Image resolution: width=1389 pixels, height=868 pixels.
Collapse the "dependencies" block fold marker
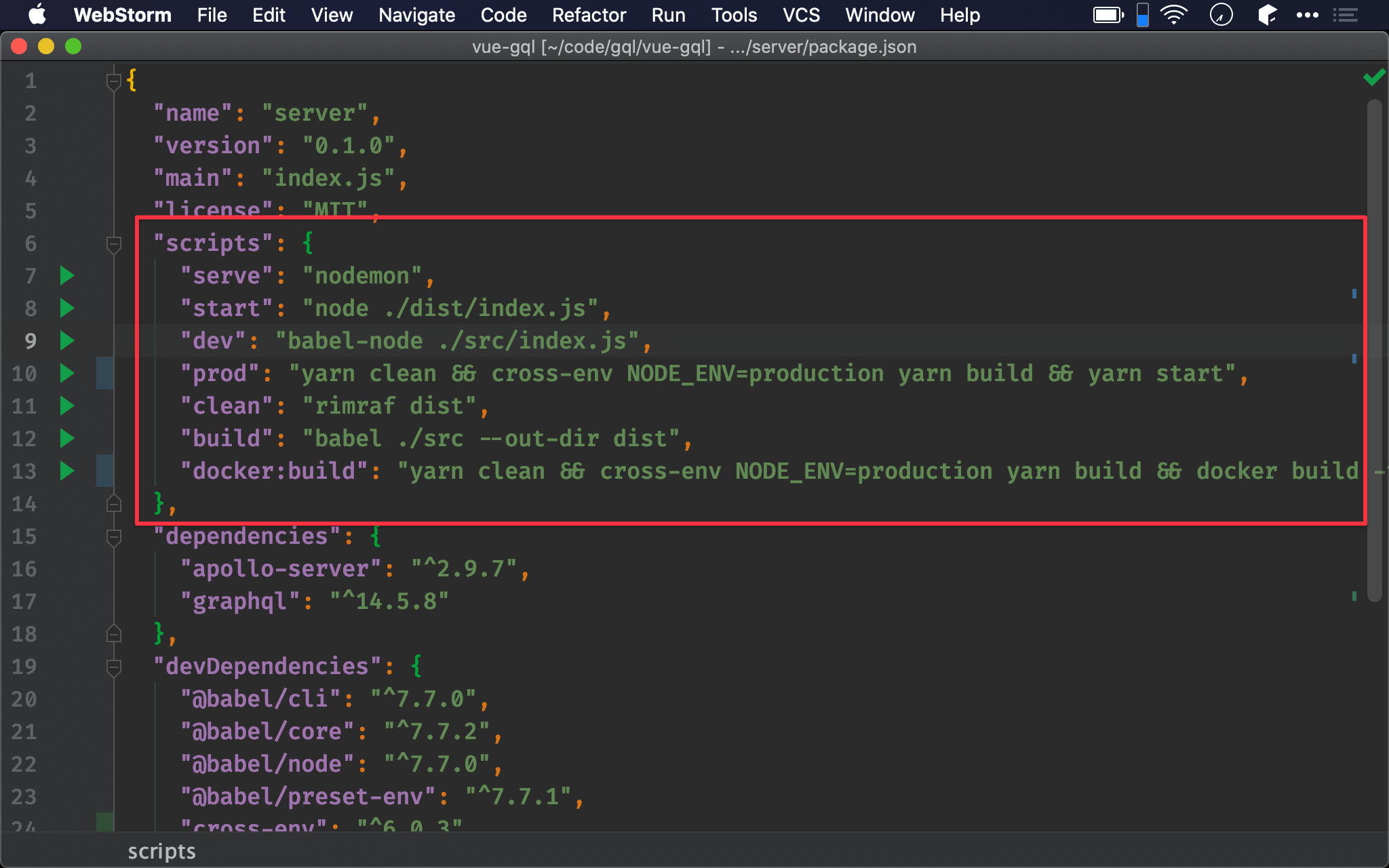coord(114,537)
